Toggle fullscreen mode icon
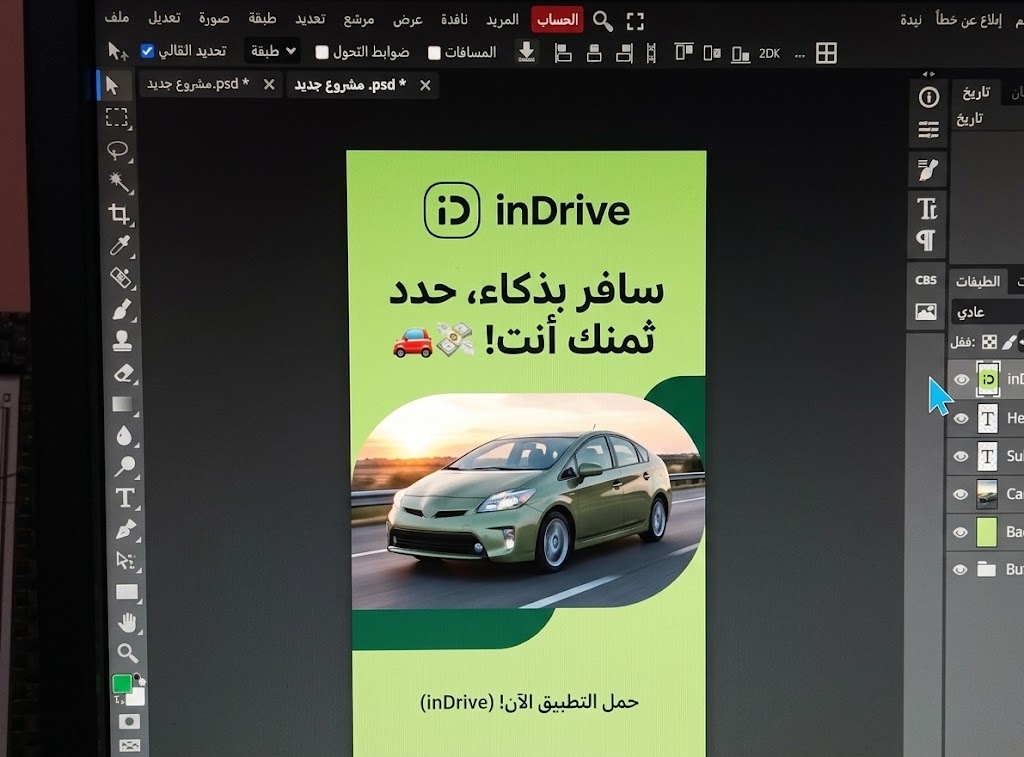Image resolution: width=1024 pixels, height=757 pixels. [635, 22]
